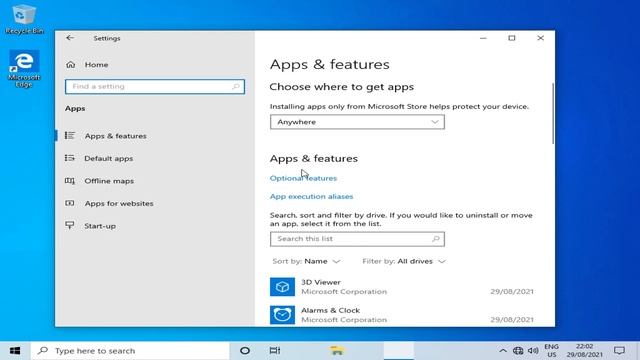The image size is (640, 360).
Task: Open Settings Home
Action: point(96,64)
